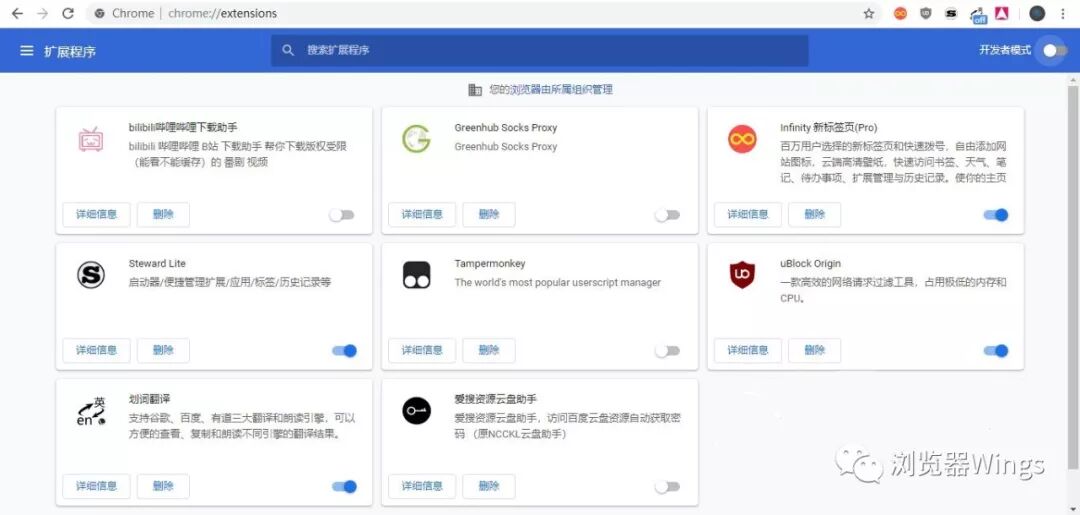Disable the Steward Lite toggle
The height and width of the screenshot is (515, 1080).
tap(344, 350)
